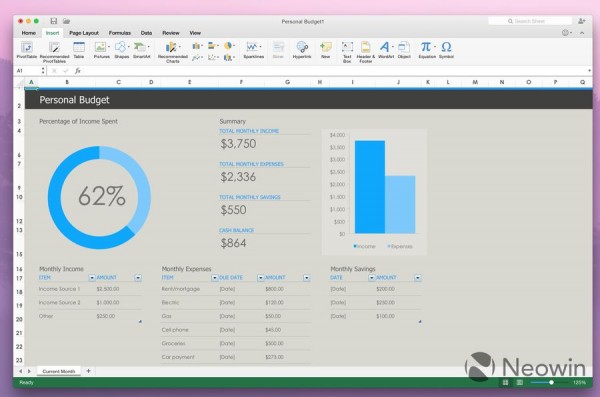Select the Current Month sheet tab
Viewport: 600px width, 397px height.
pos(59,371)
